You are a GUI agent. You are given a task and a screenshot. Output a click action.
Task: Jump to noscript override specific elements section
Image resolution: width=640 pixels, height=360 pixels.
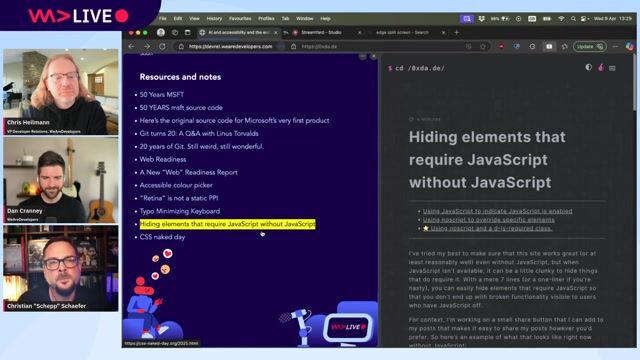click(488, 220)
